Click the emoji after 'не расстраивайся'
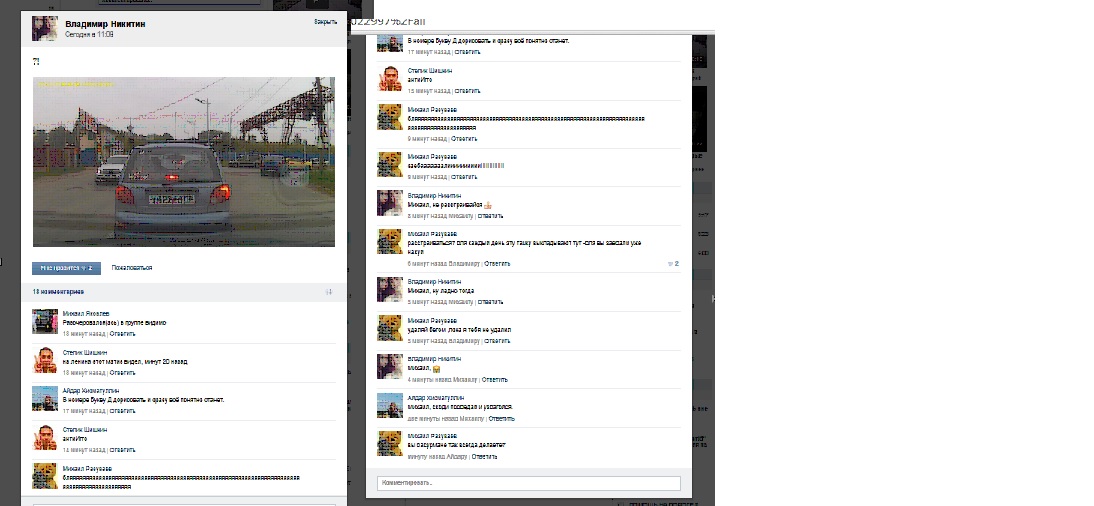 (488, 205)
